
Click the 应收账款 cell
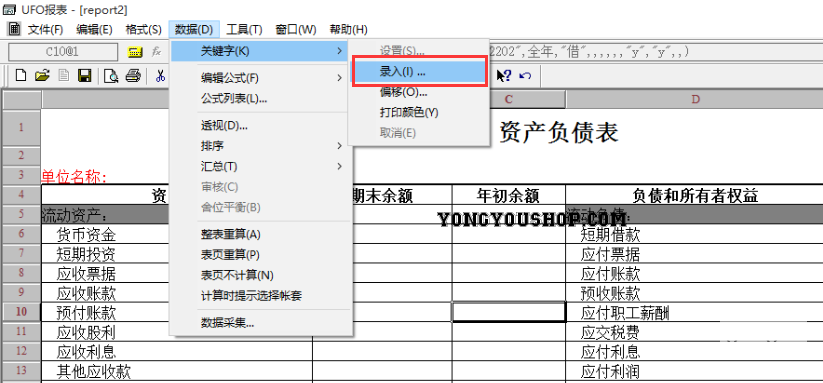[x=86, y=293]
